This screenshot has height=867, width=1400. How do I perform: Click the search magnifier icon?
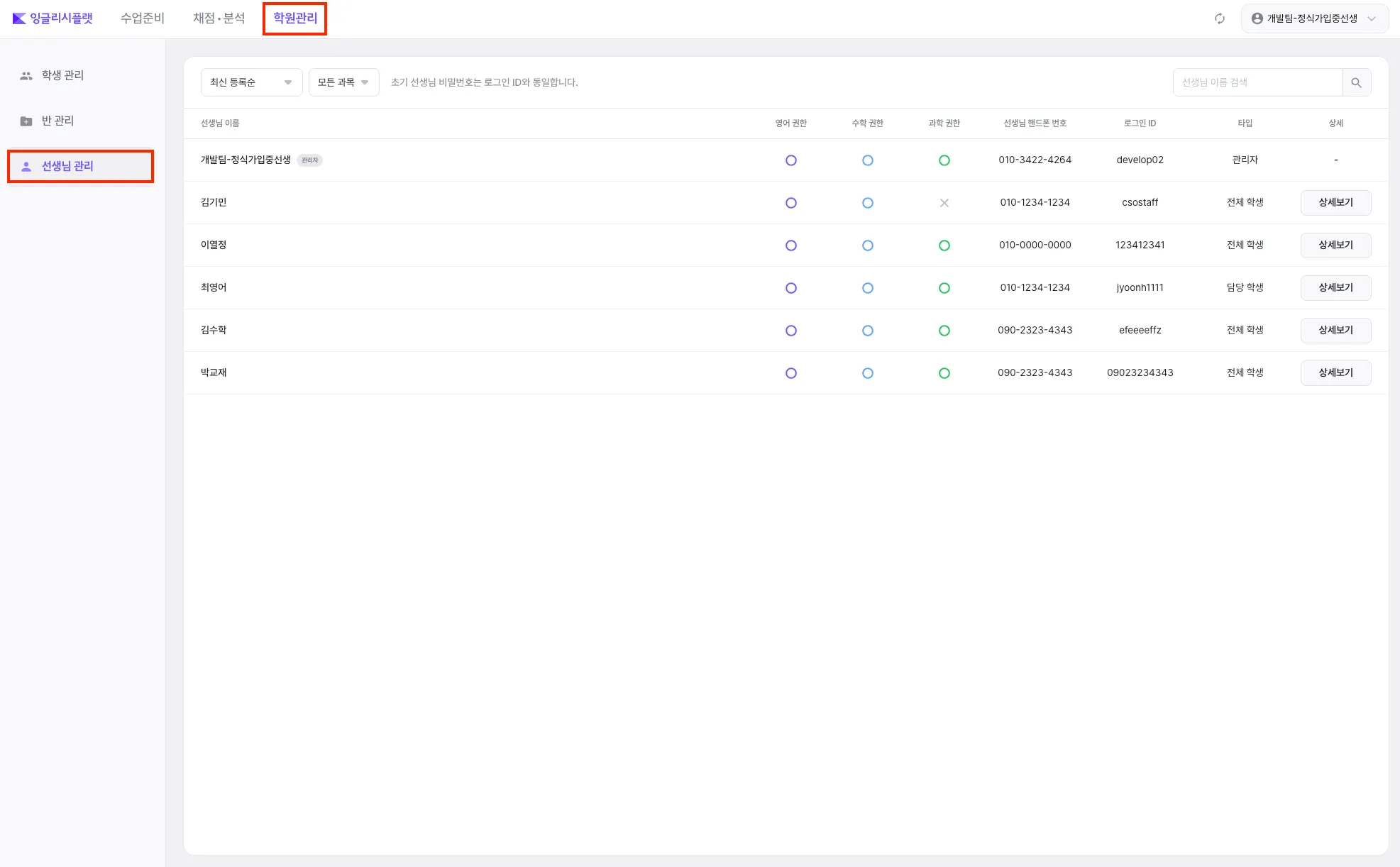coord(1356,82)
